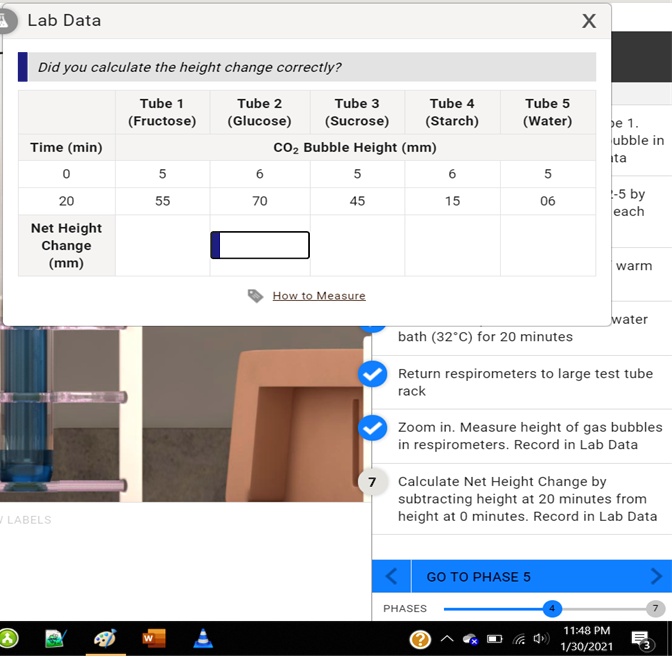
Task: Select Tube 5 Water 20-minute height cell
Action: pyautogui.click(x=547, y=201)
